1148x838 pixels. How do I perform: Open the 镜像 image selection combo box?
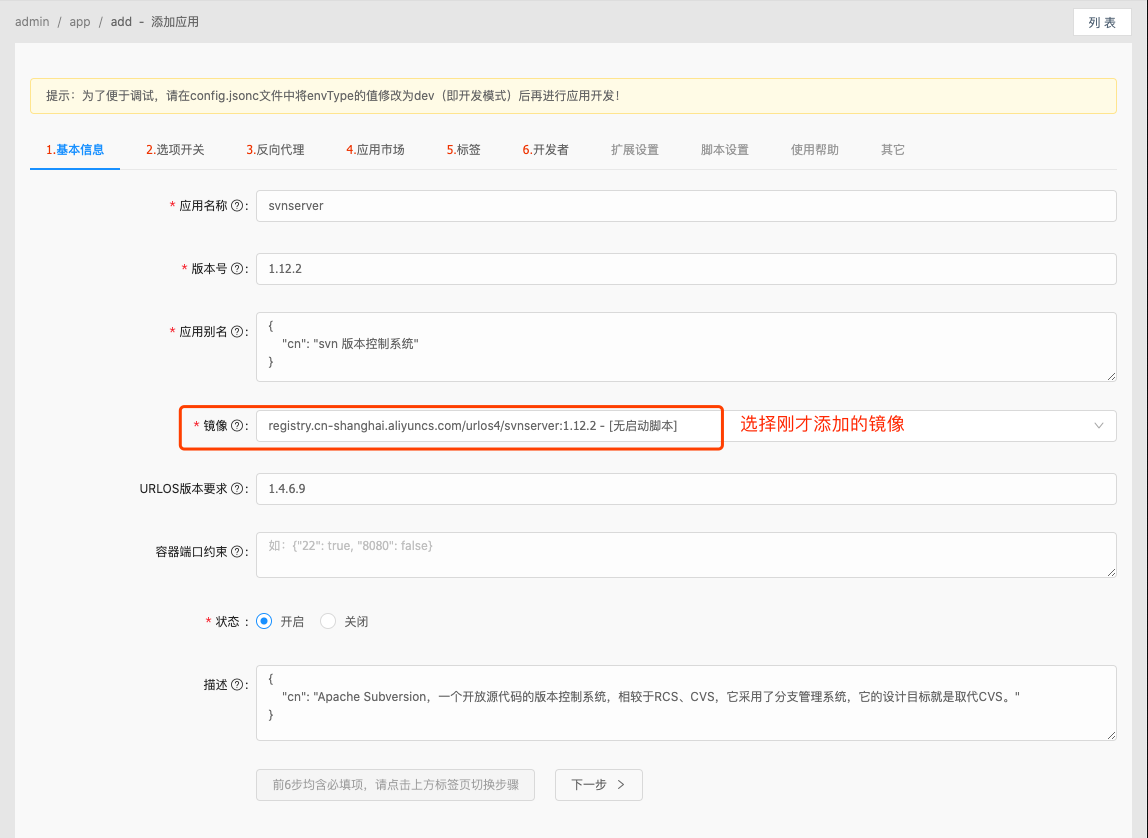(686, 426)
